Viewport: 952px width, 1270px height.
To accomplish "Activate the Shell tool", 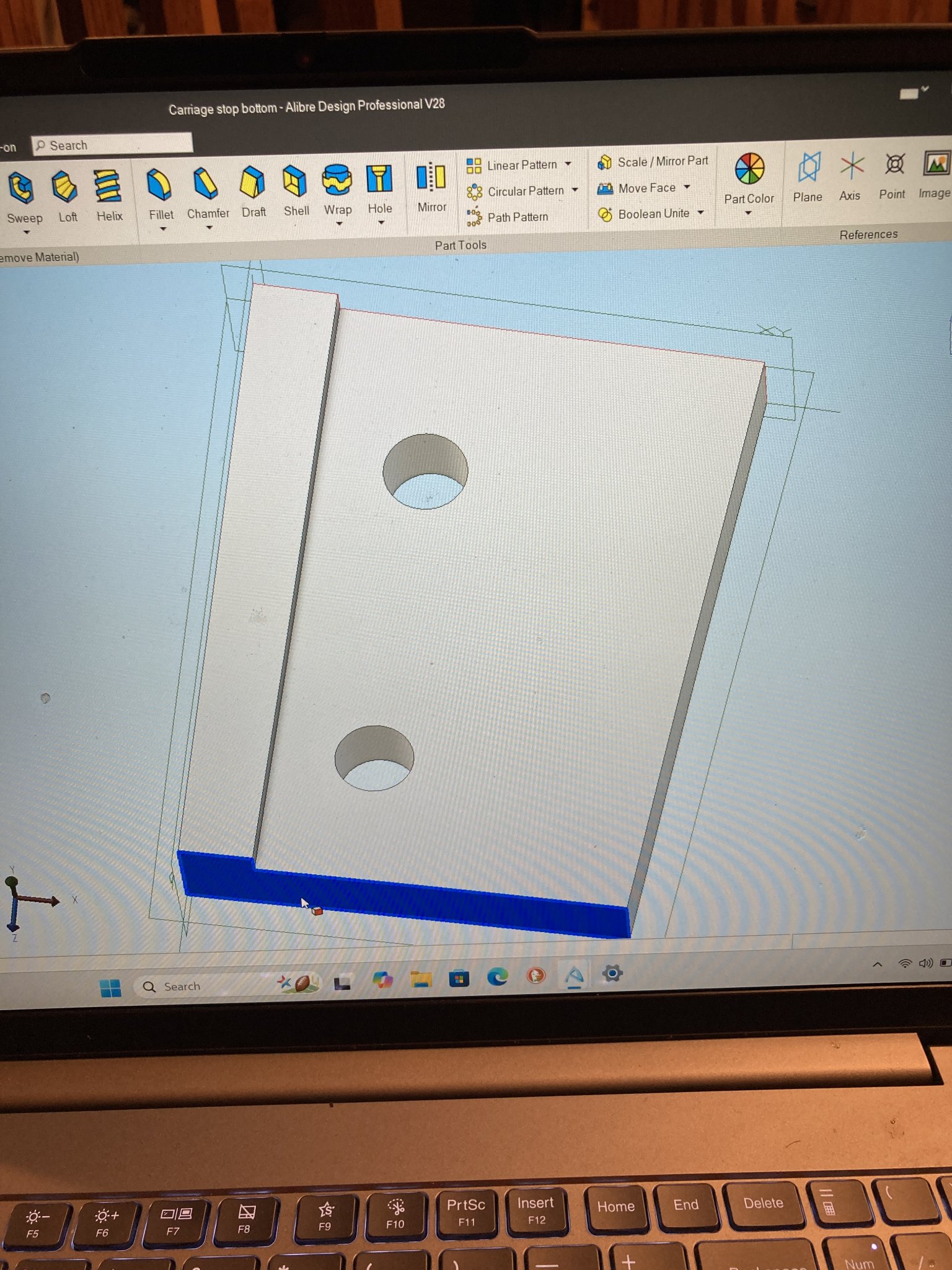I will (x=295, y=182).
